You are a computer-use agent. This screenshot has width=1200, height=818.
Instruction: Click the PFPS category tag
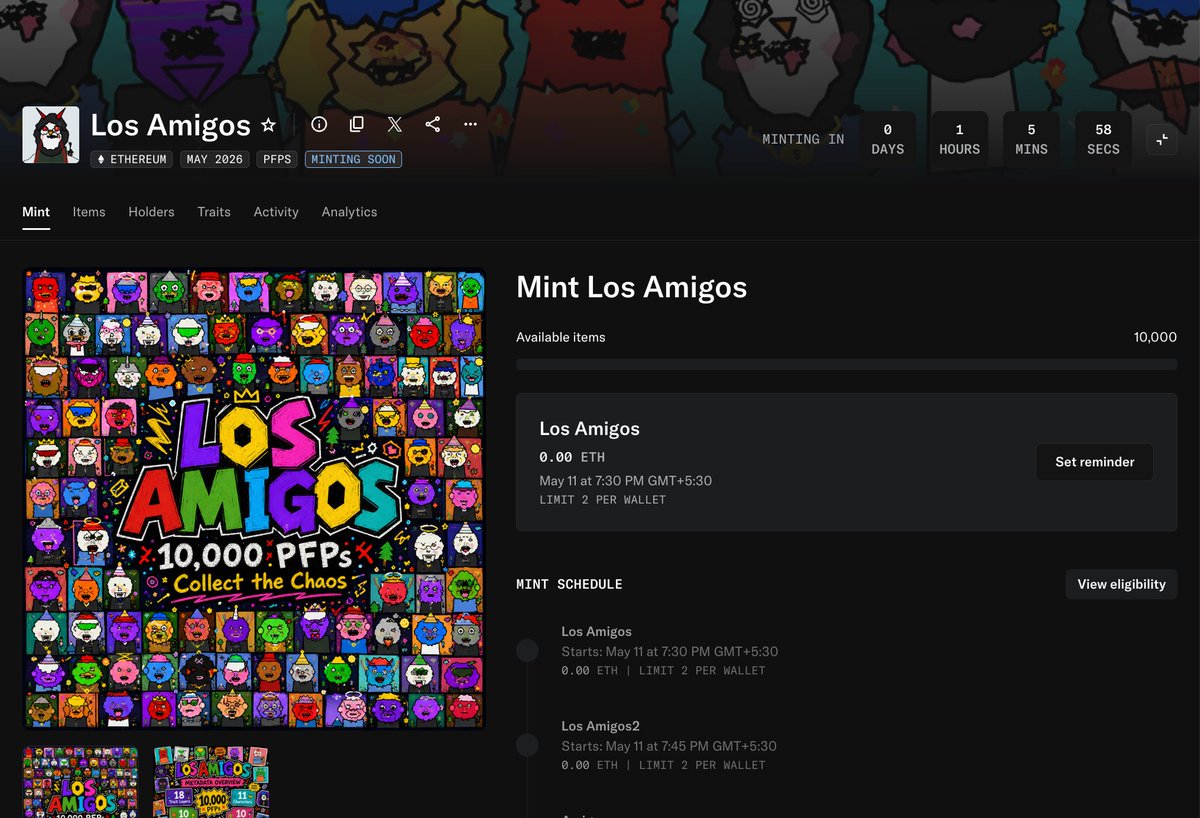point(277,159)
